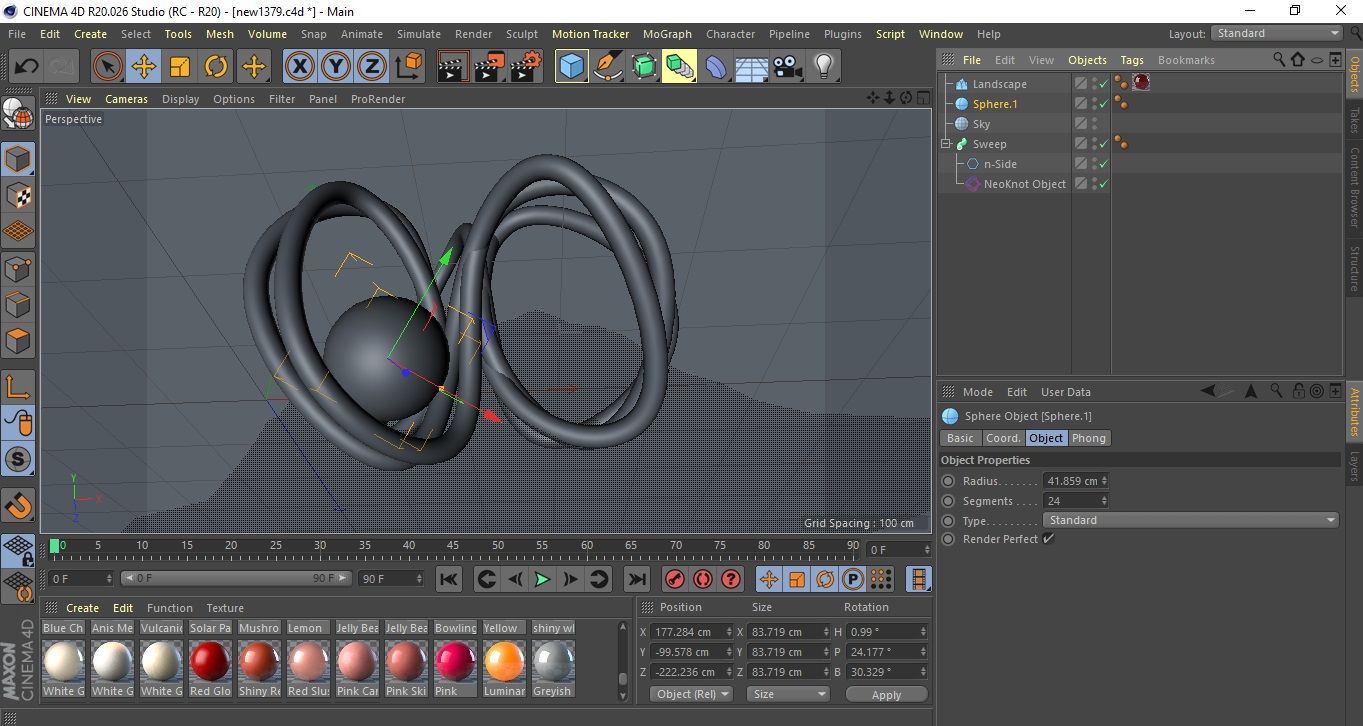Click the Apply button
Screen dimensions: 1363x726
886,694
